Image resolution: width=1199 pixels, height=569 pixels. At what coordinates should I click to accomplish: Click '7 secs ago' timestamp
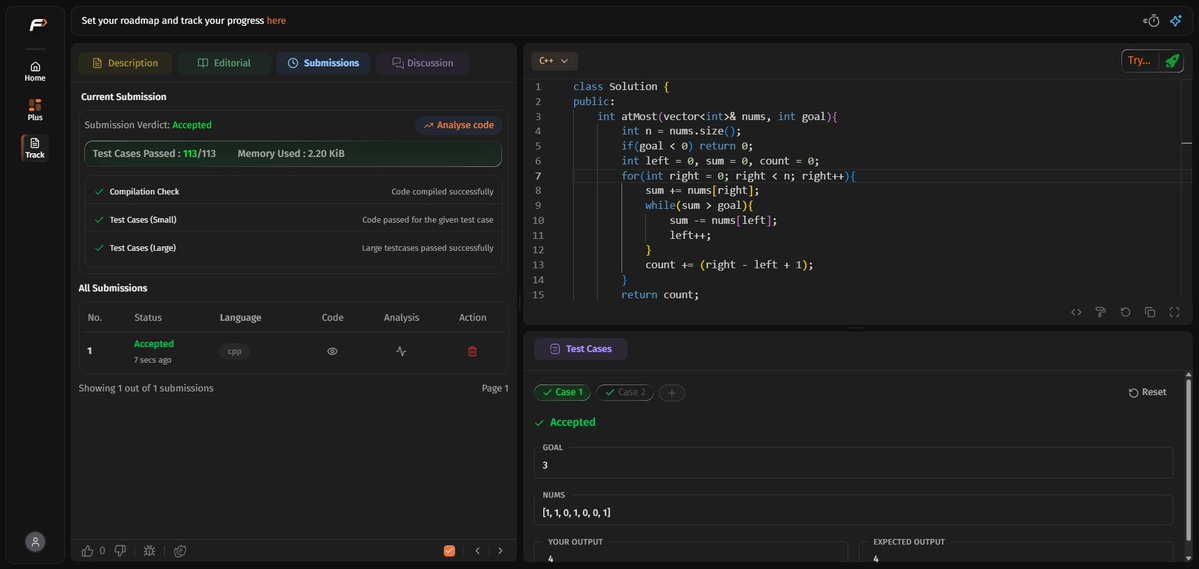152,359
